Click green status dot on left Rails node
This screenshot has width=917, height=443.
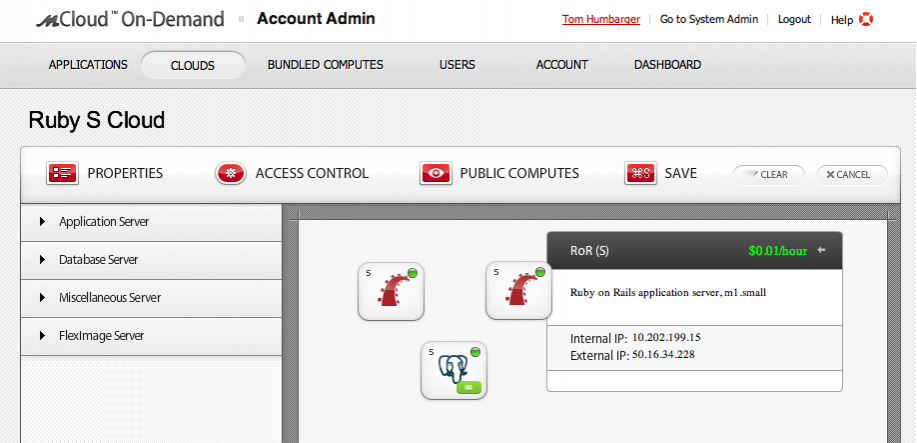click(x=412, y=273)
